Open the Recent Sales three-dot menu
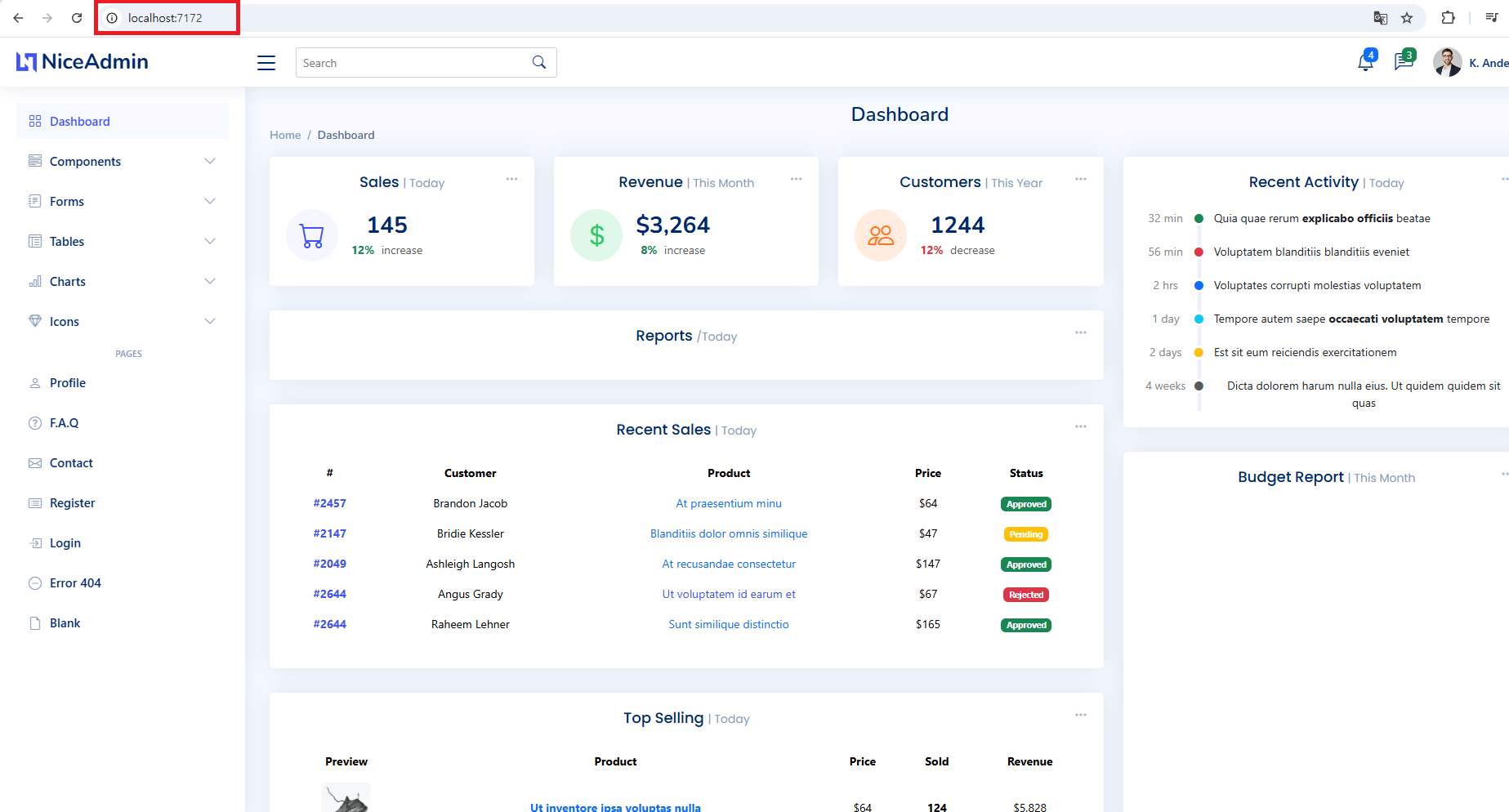 pos(1080,426)
